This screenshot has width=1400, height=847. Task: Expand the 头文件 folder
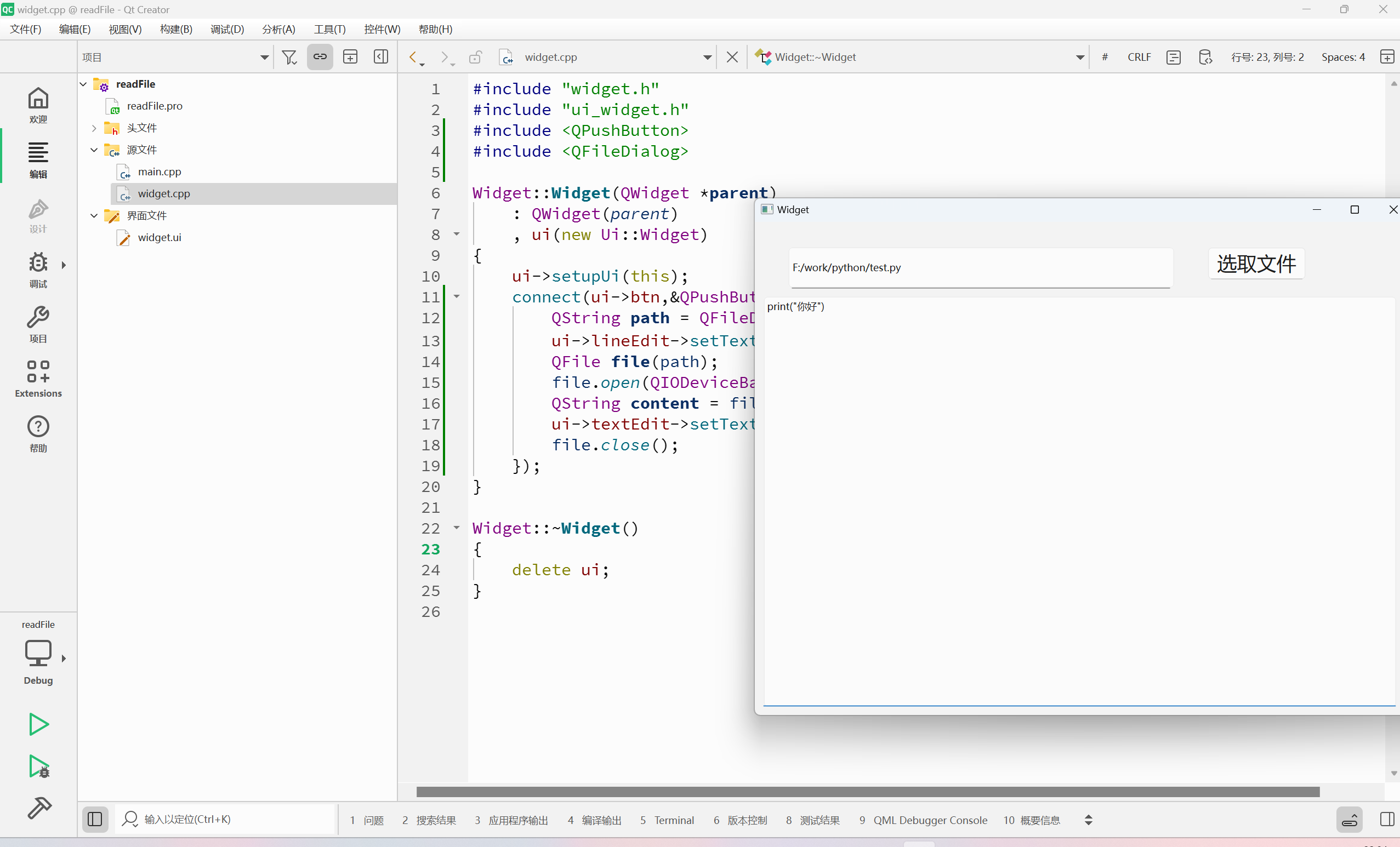tap(94, 128)
